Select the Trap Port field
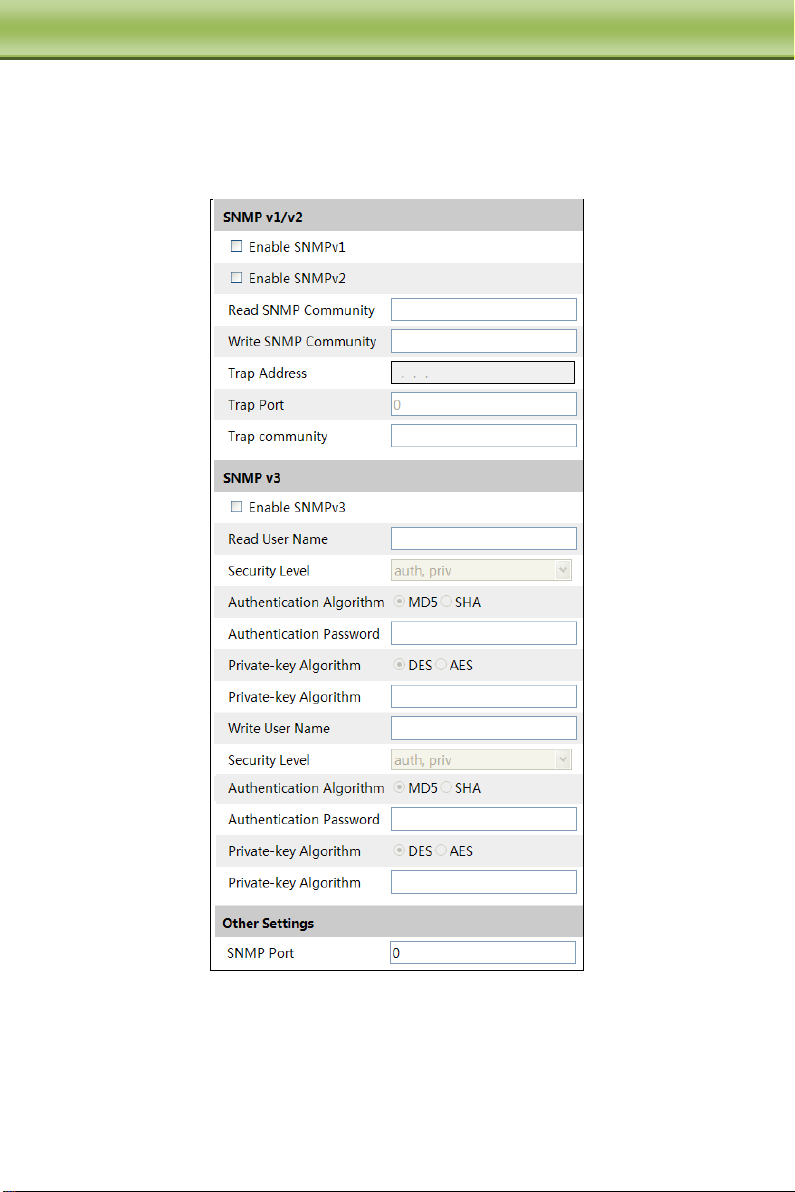This screenshot has height=1192, width=795. point(483,404)
